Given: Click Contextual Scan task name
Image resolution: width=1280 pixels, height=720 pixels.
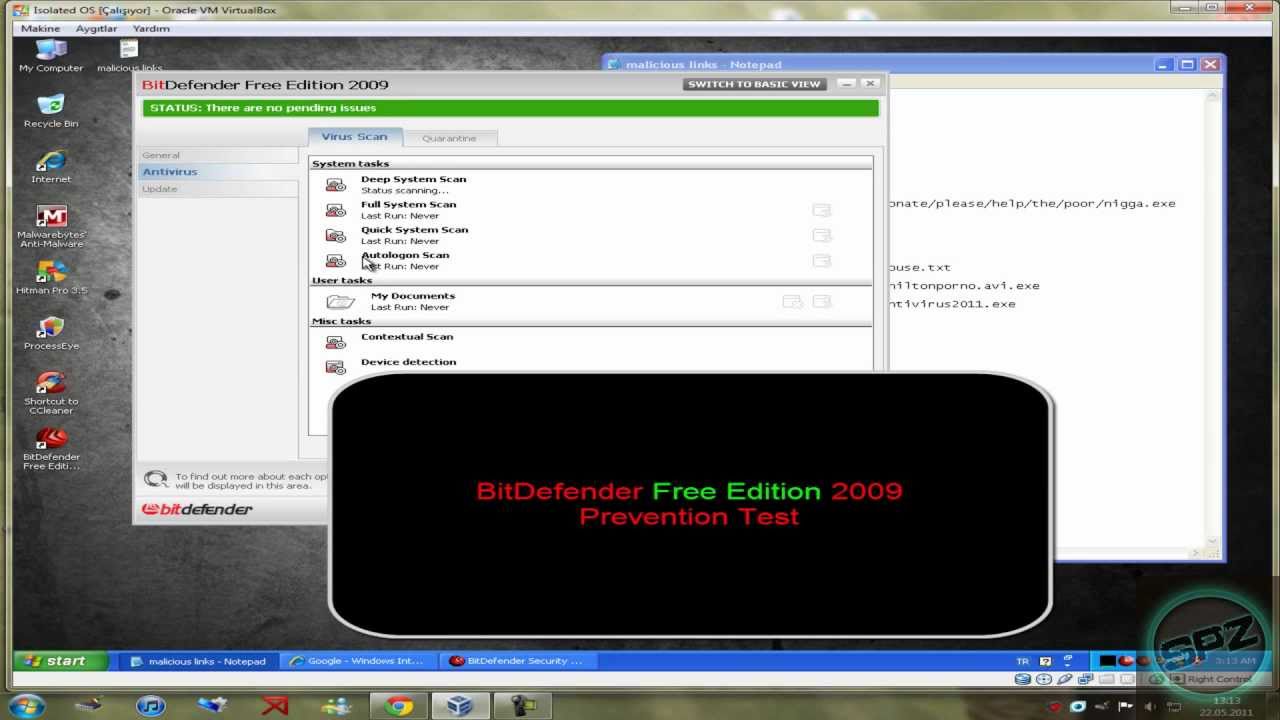Looking at the screenshot, I should [x=407, y=337].
